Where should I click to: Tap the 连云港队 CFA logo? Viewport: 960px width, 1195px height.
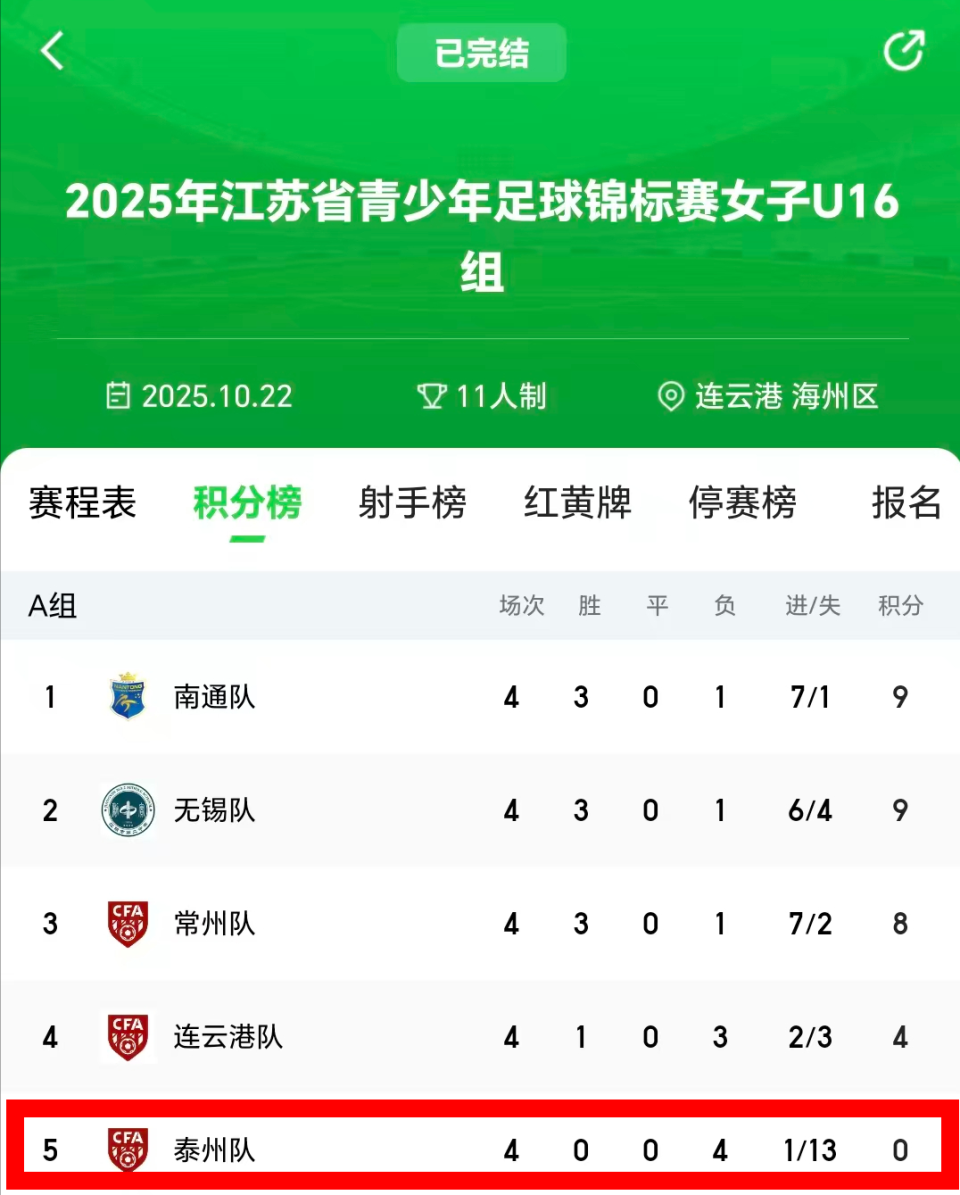click(x=128, y=1037)
